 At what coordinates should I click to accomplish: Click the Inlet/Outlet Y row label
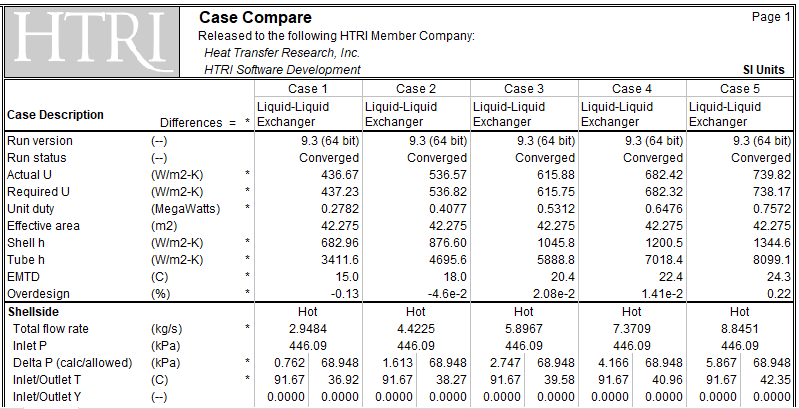point(47,397)
